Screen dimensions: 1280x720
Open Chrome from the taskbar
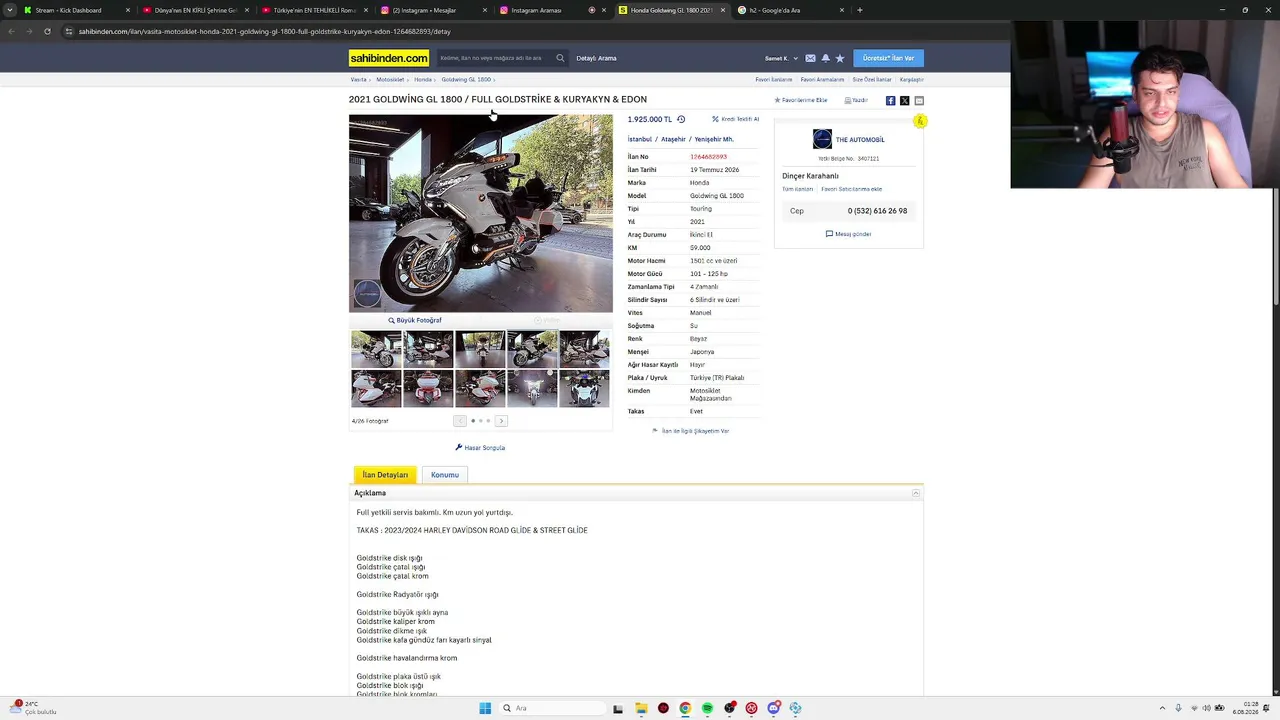point(685,708)
